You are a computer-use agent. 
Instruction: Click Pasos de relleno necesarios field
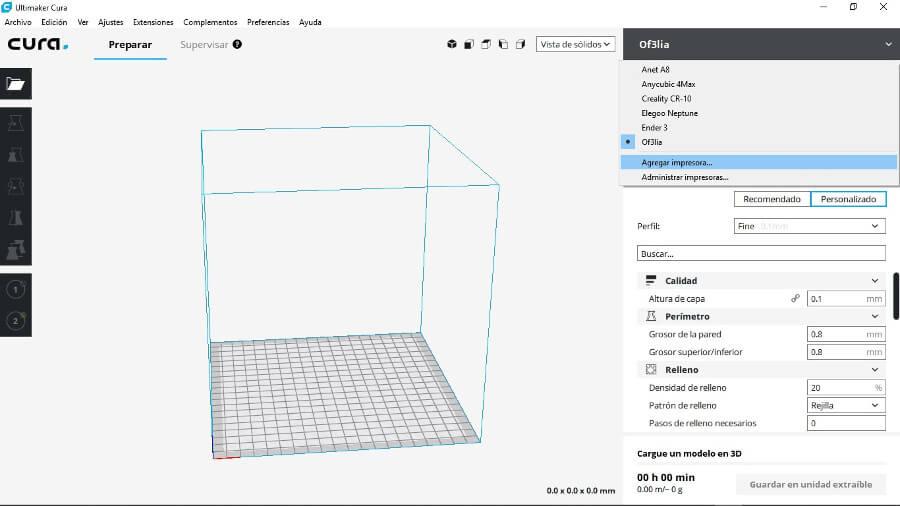click(x=846, y=423)
